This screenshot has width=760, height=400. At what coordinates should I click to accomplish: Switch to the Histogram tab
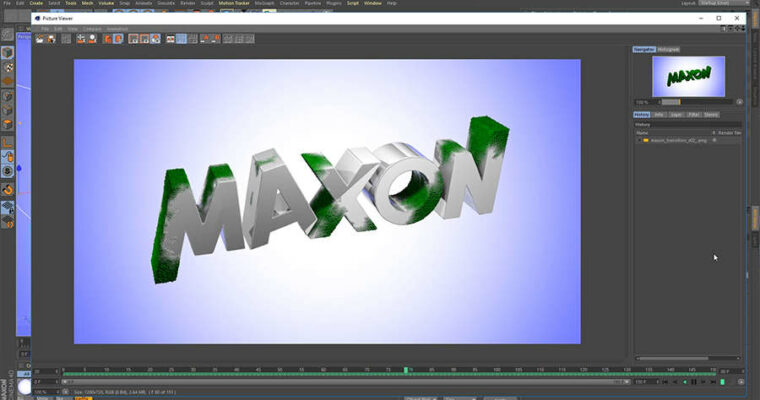click(x=668, y=49)
